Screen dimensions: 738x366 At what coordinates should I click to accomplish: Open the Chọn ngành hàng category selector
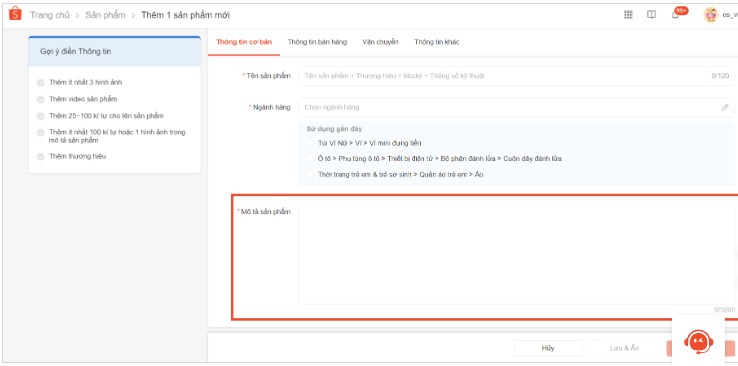click(x=516, y=107)
